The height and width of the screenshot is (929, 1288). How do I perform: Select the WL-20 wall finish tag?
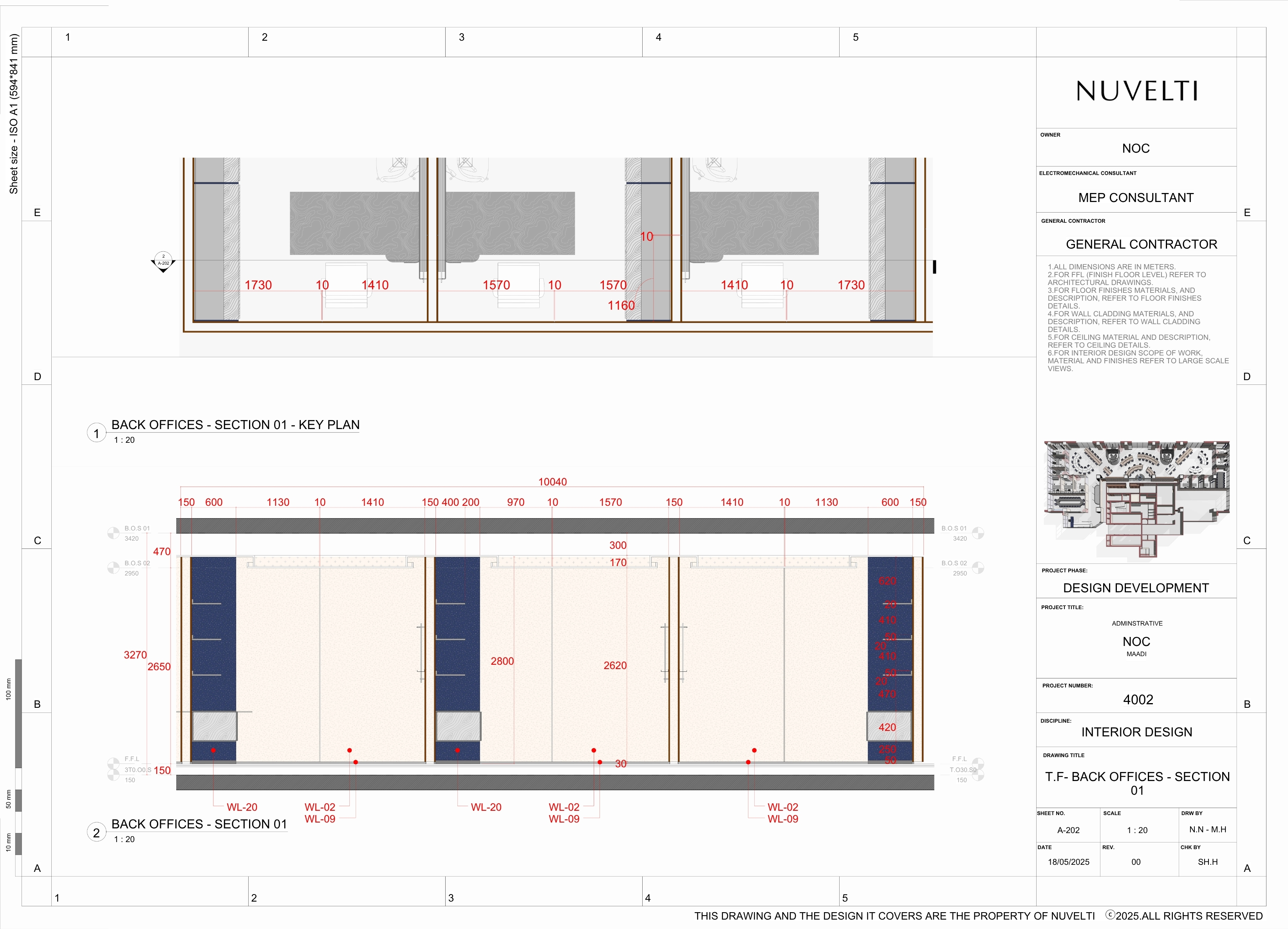[x=242, y=807]
